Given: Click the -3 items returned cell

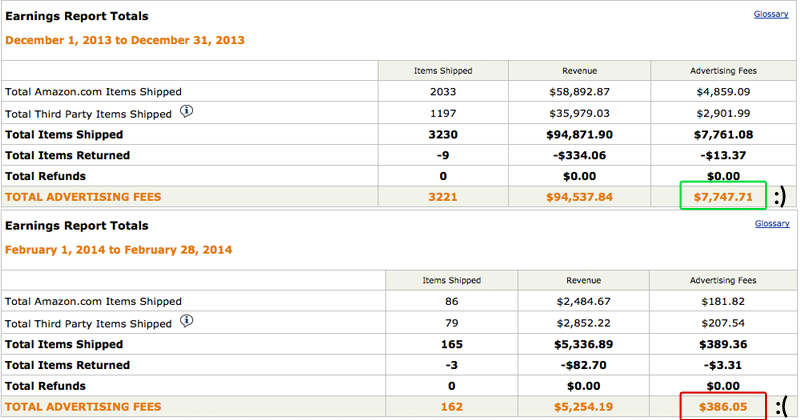Looking at the screenshot, I should 452,365.
